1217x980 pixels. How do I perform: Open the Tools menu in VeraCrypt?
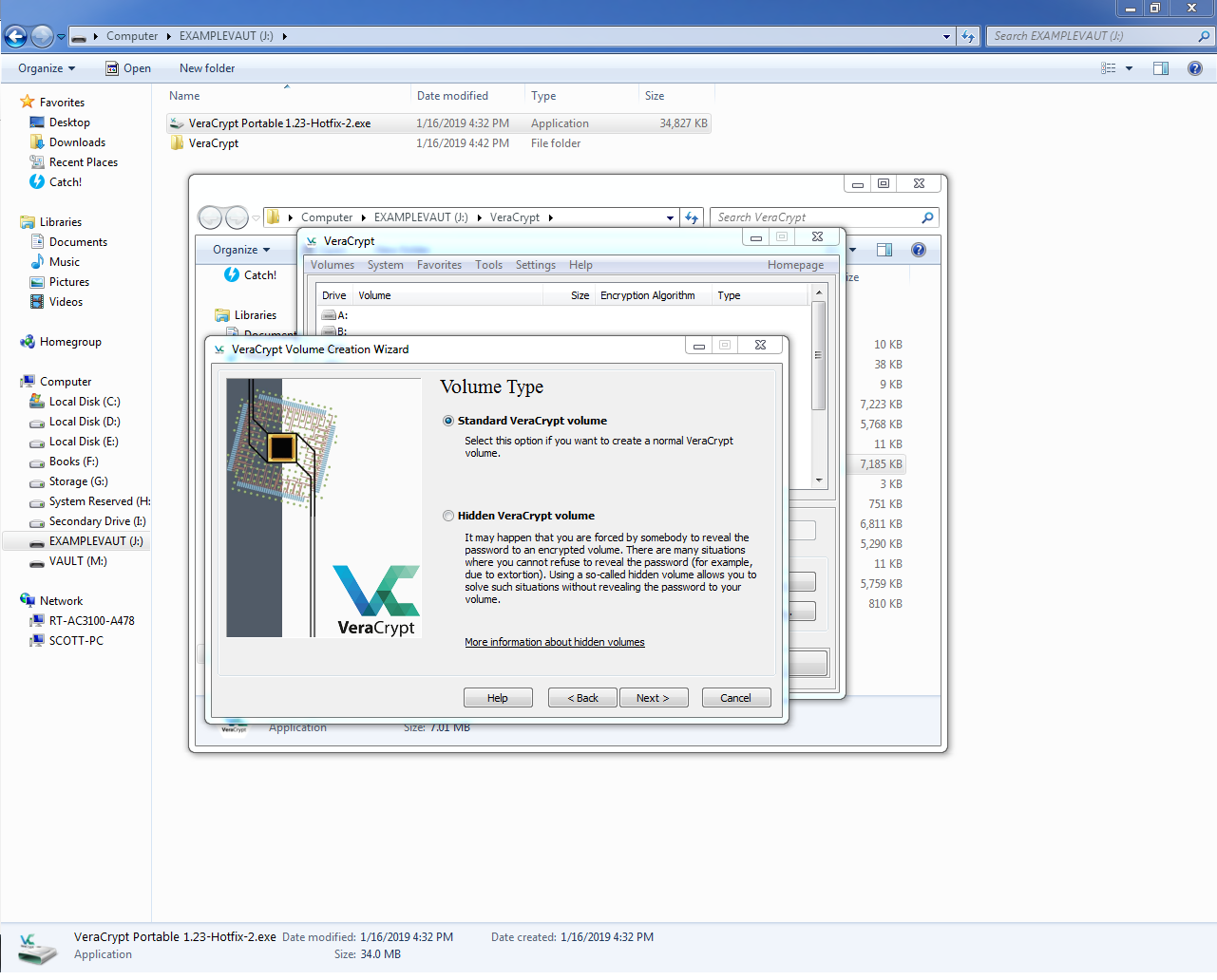point(489,265)
